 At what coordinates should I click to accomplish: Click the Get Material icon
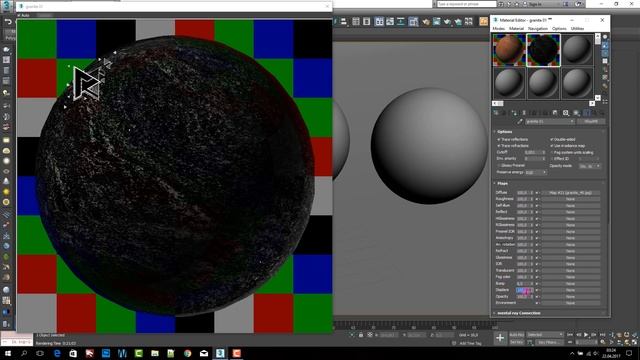point(496,113)
